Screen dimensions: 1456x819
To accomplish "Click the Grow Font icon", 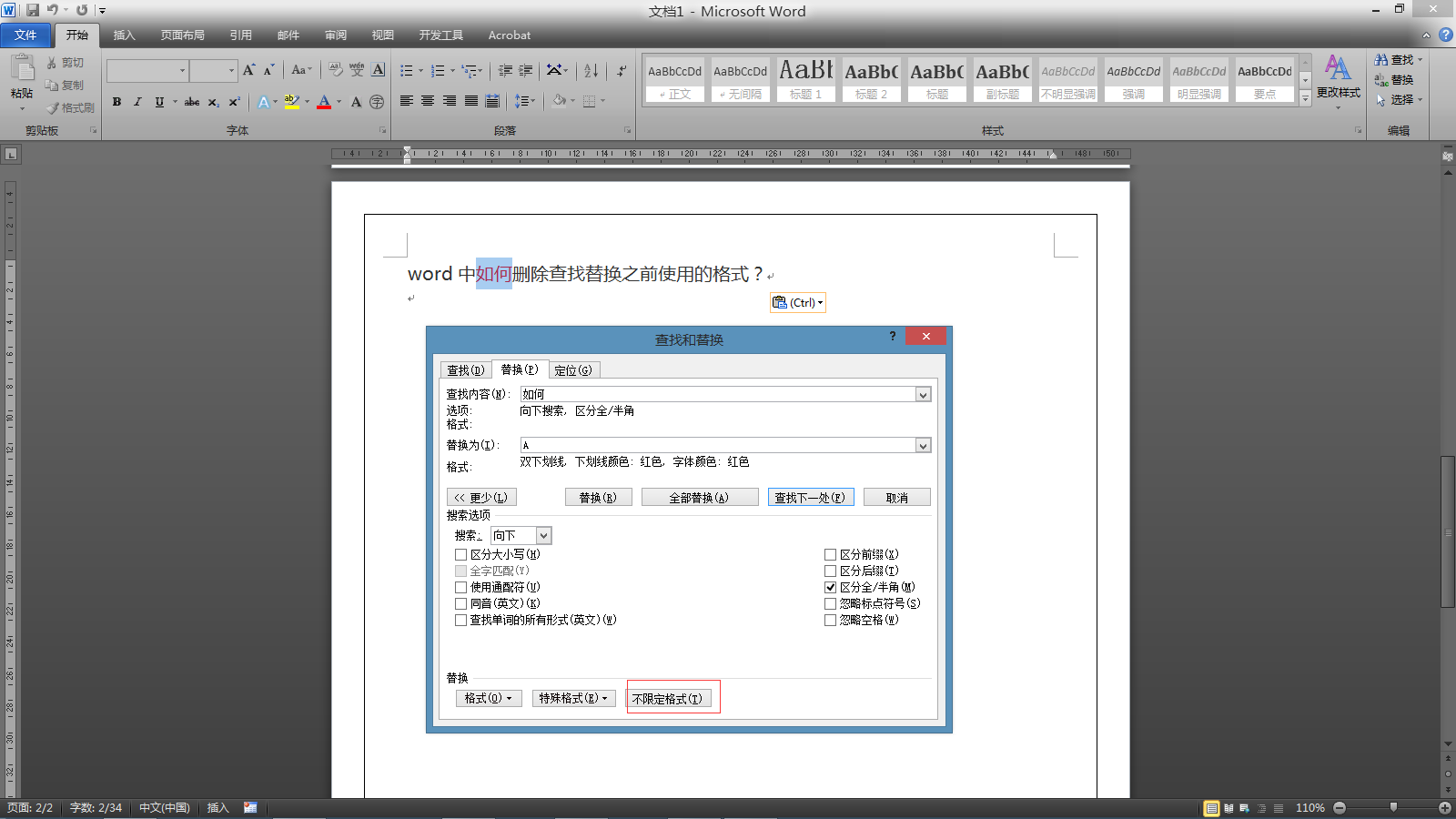I will [x=249, y=70].
